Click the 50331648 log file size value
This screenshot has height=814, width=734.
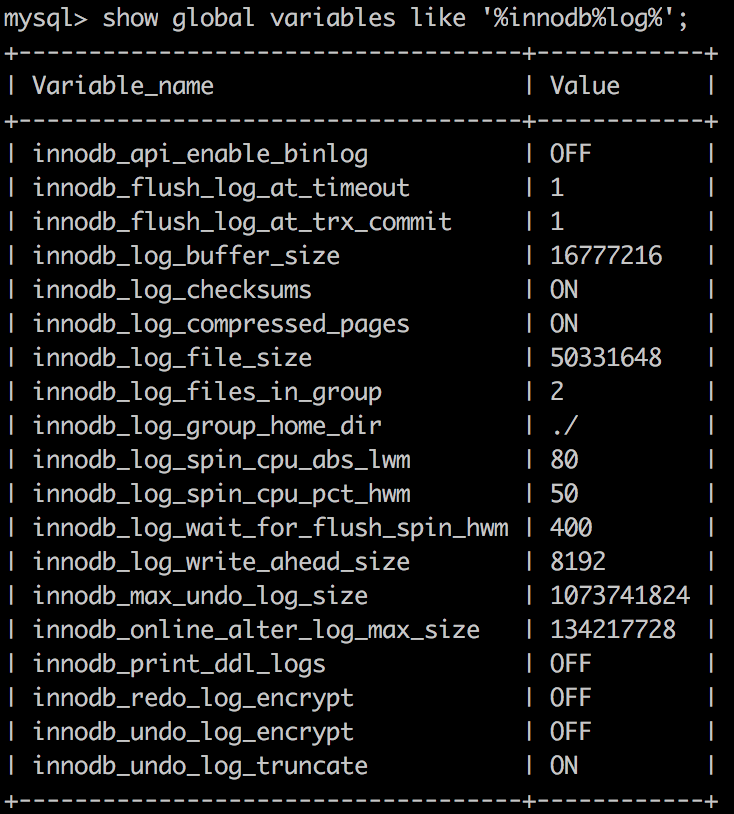click(x=606, y=358)
